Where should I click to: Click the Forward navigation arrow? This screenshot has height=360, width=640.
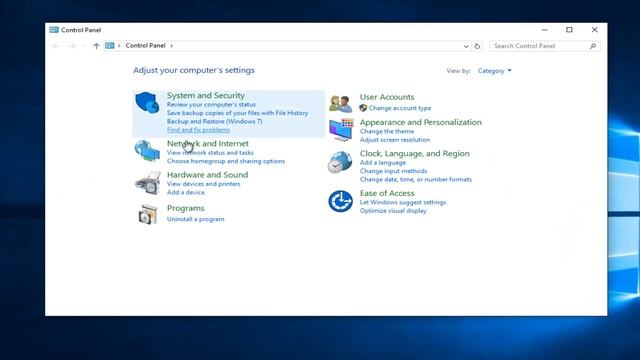(72, 46)
